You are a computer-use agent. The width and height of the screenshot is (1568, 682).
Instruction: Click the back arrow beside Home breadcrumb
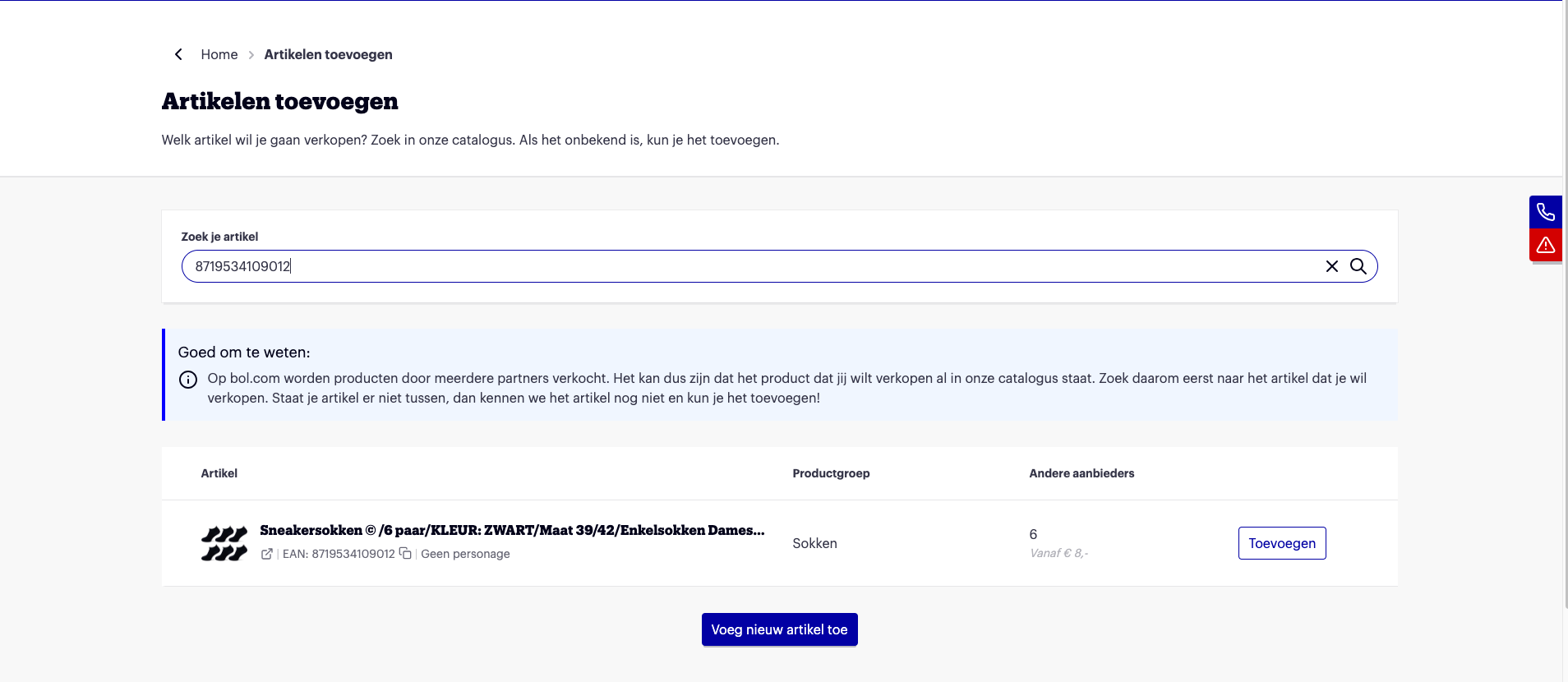[x=178, y=54]
